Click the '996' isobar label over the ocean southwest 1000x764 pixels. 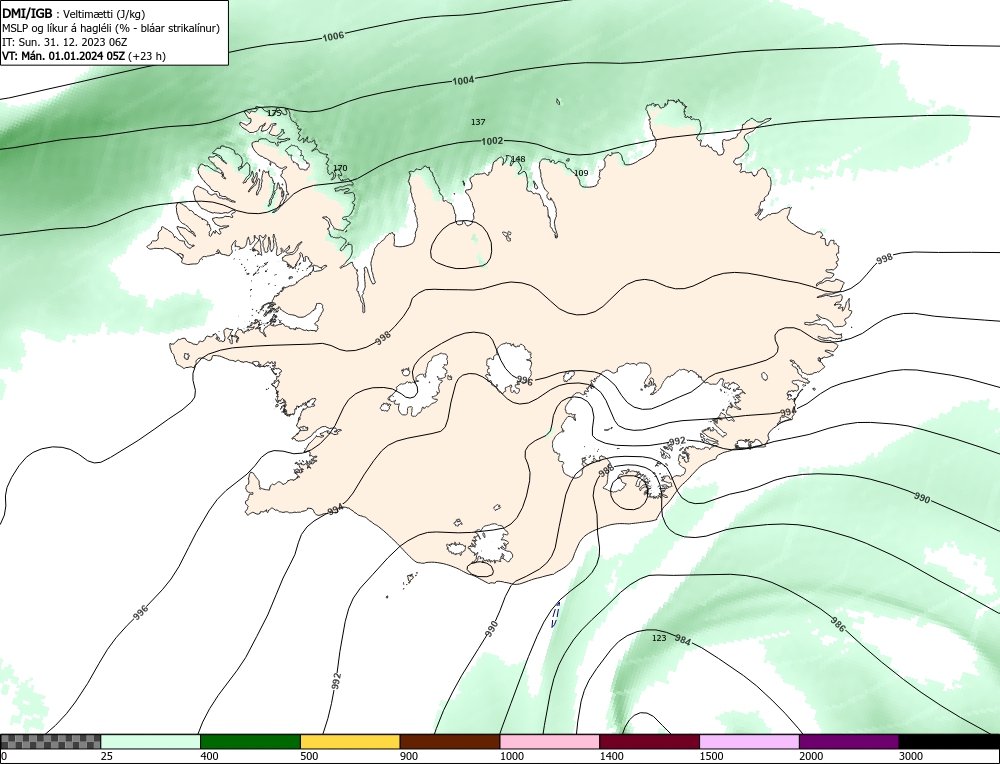coord(140,612)
